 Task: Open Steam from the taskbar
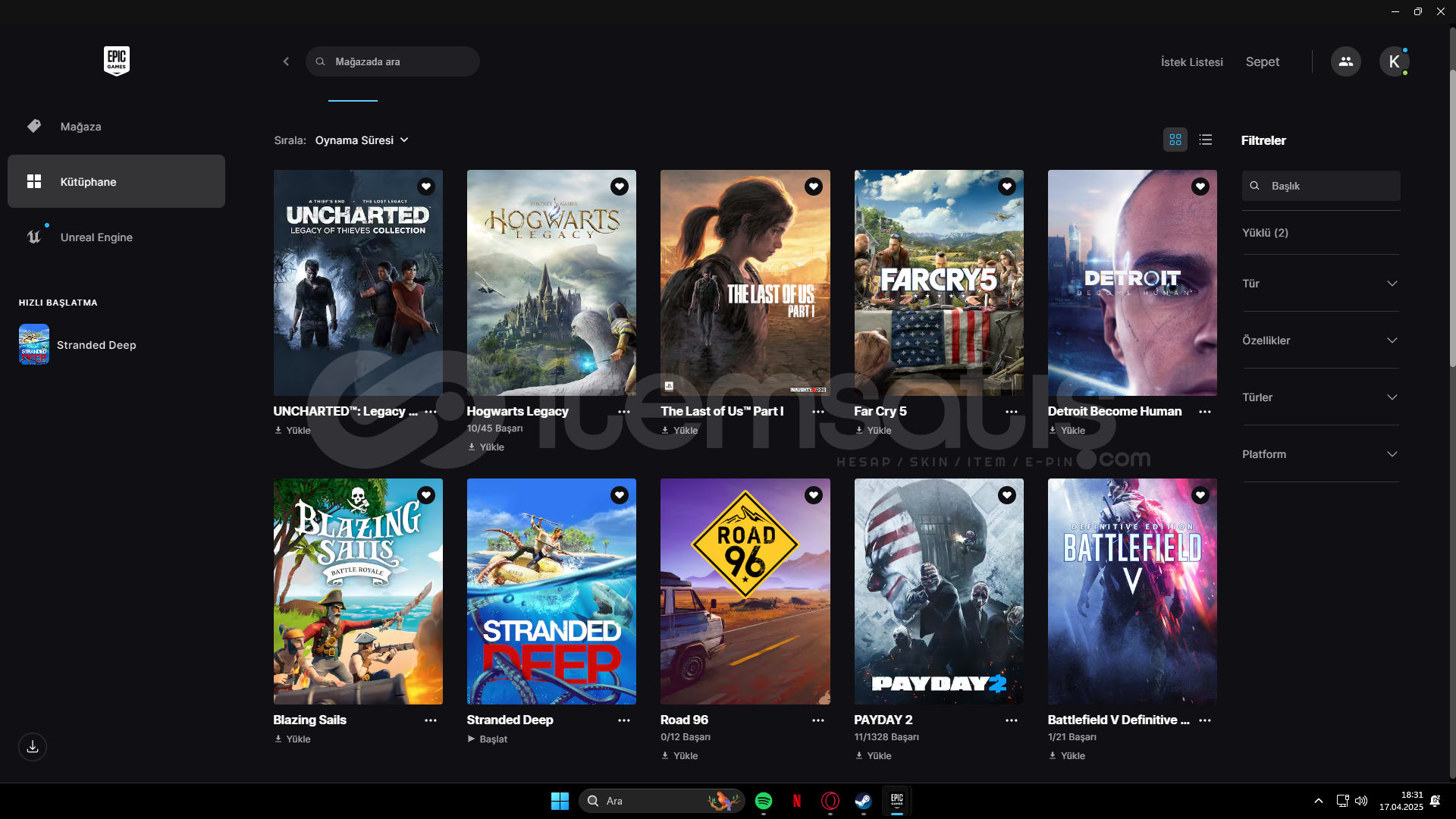click(x=864, y=801)
